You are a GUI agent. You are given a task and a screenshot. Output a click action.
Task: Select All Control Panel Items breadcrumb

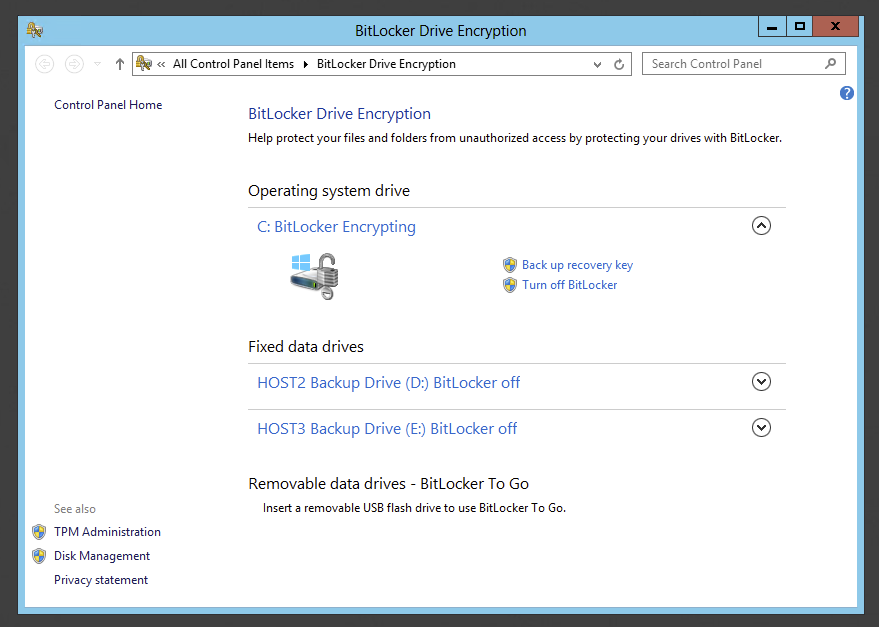pyautogui.click(x=233, y=64)
